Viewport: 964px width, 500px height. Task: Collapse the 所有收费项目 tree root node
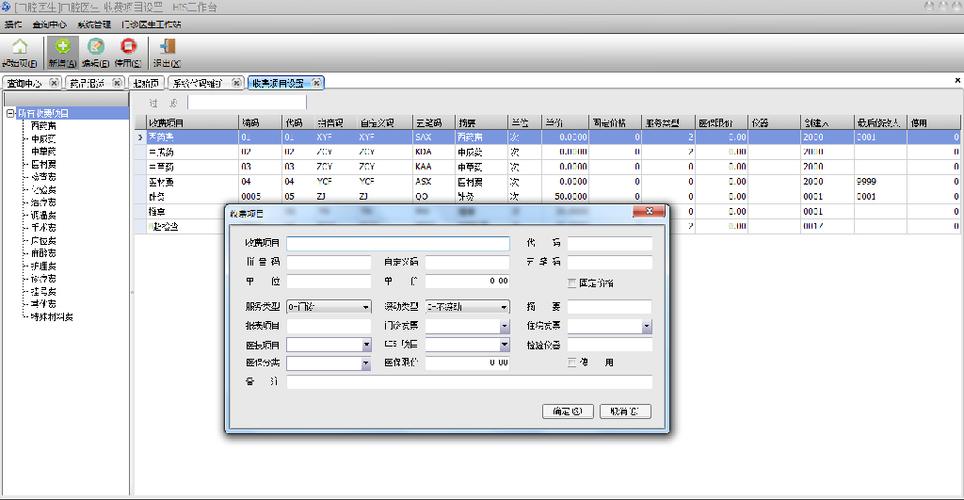pyautogui.click(x=10, y=113)
